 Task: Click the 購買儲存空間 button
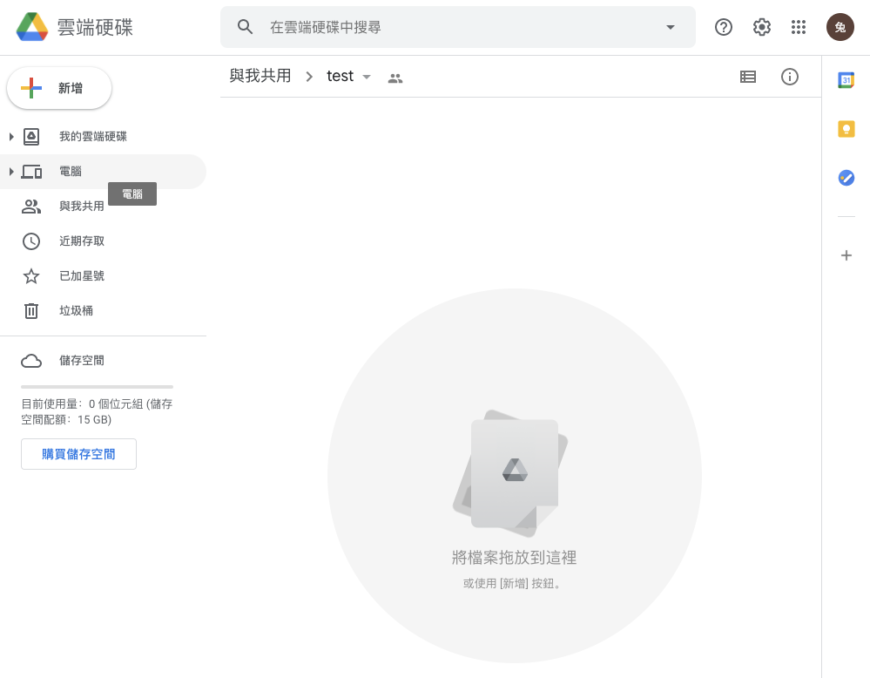pyautogui.click(x=78, y=454)
